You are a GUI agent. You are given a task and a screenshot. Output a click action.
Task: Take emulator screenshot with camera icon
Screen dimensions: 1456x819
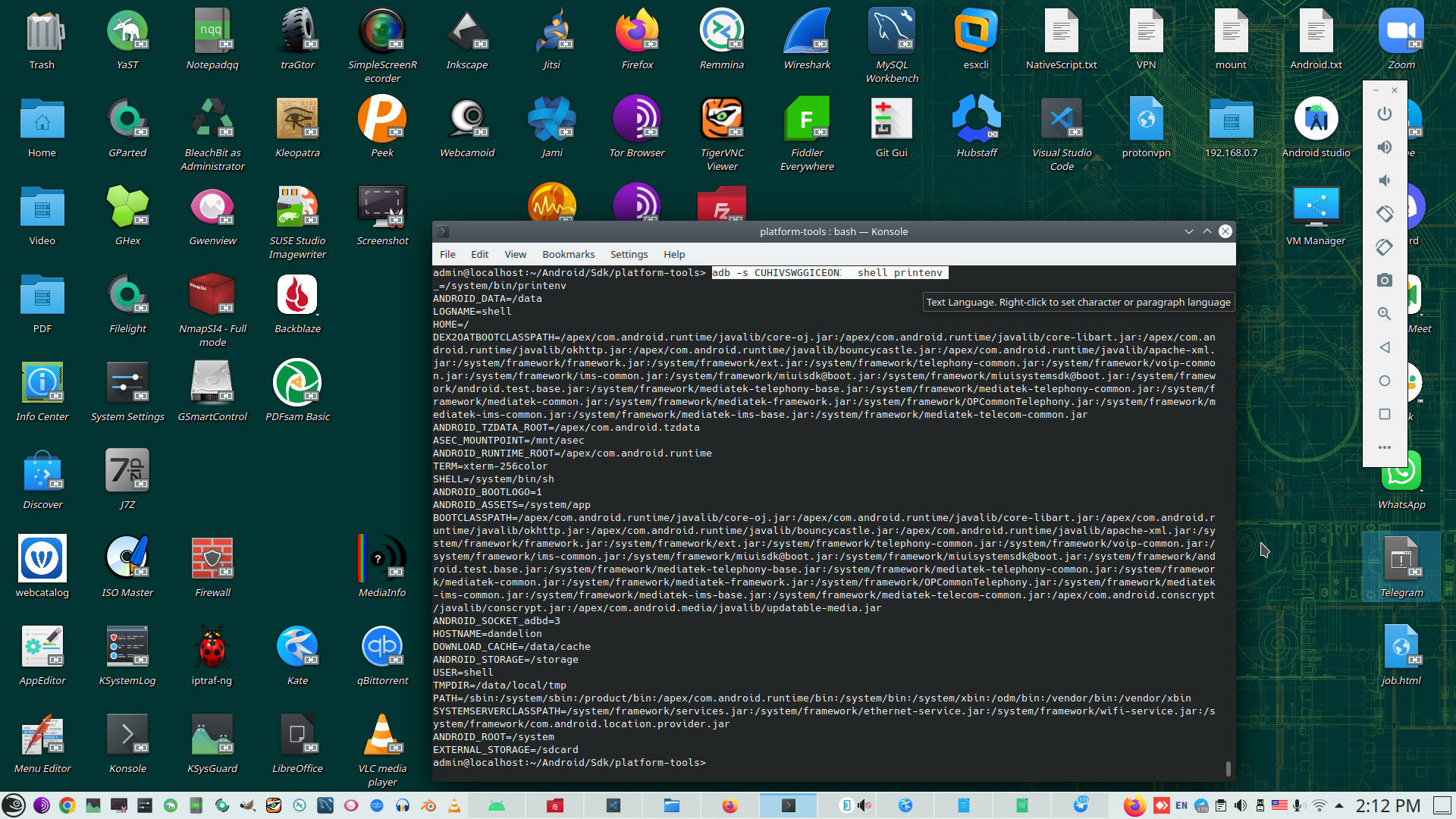click(x=1384, y=281)
